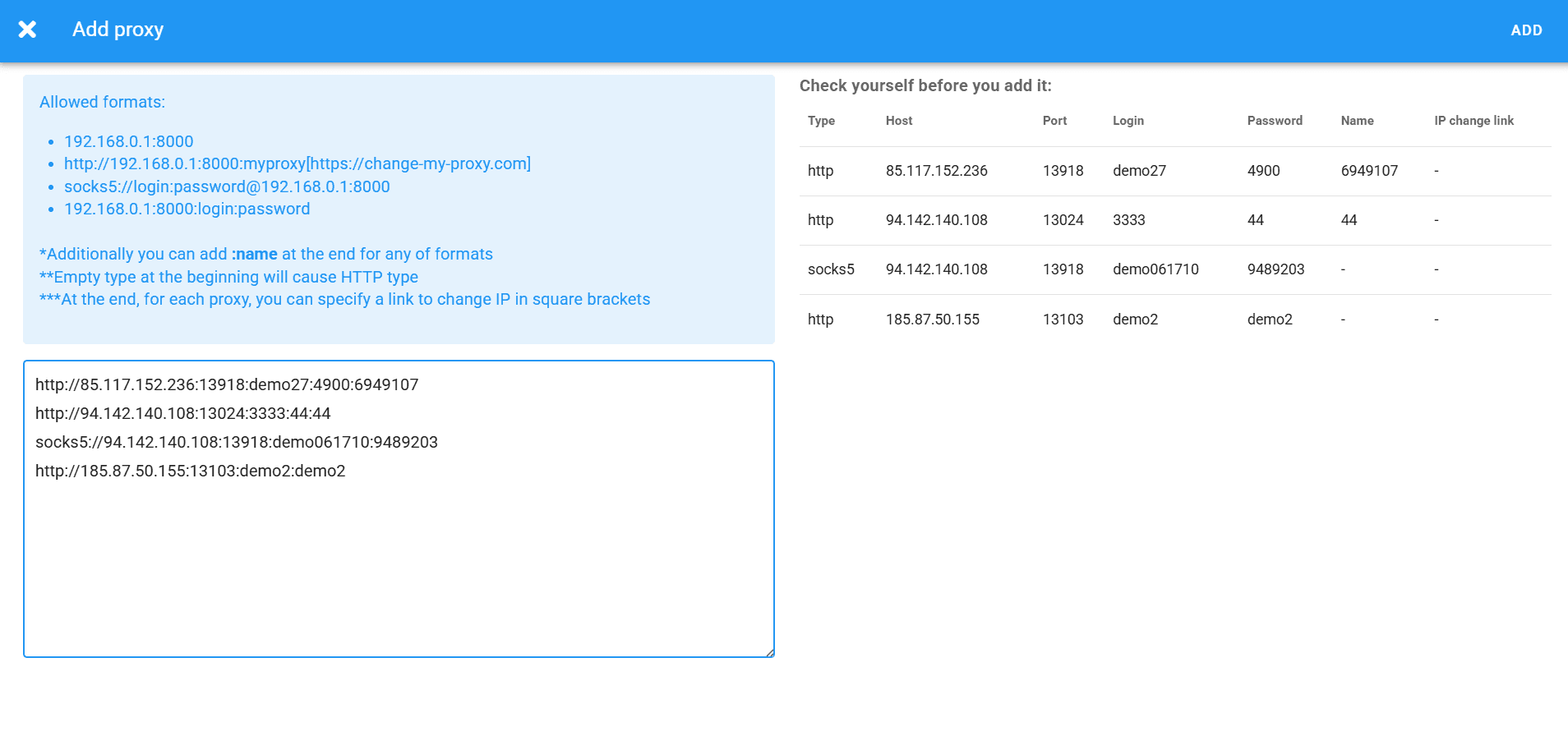Screen dimensions: 1568x736
Task: Close the Add proxy dialog
Action: point(27,30)
